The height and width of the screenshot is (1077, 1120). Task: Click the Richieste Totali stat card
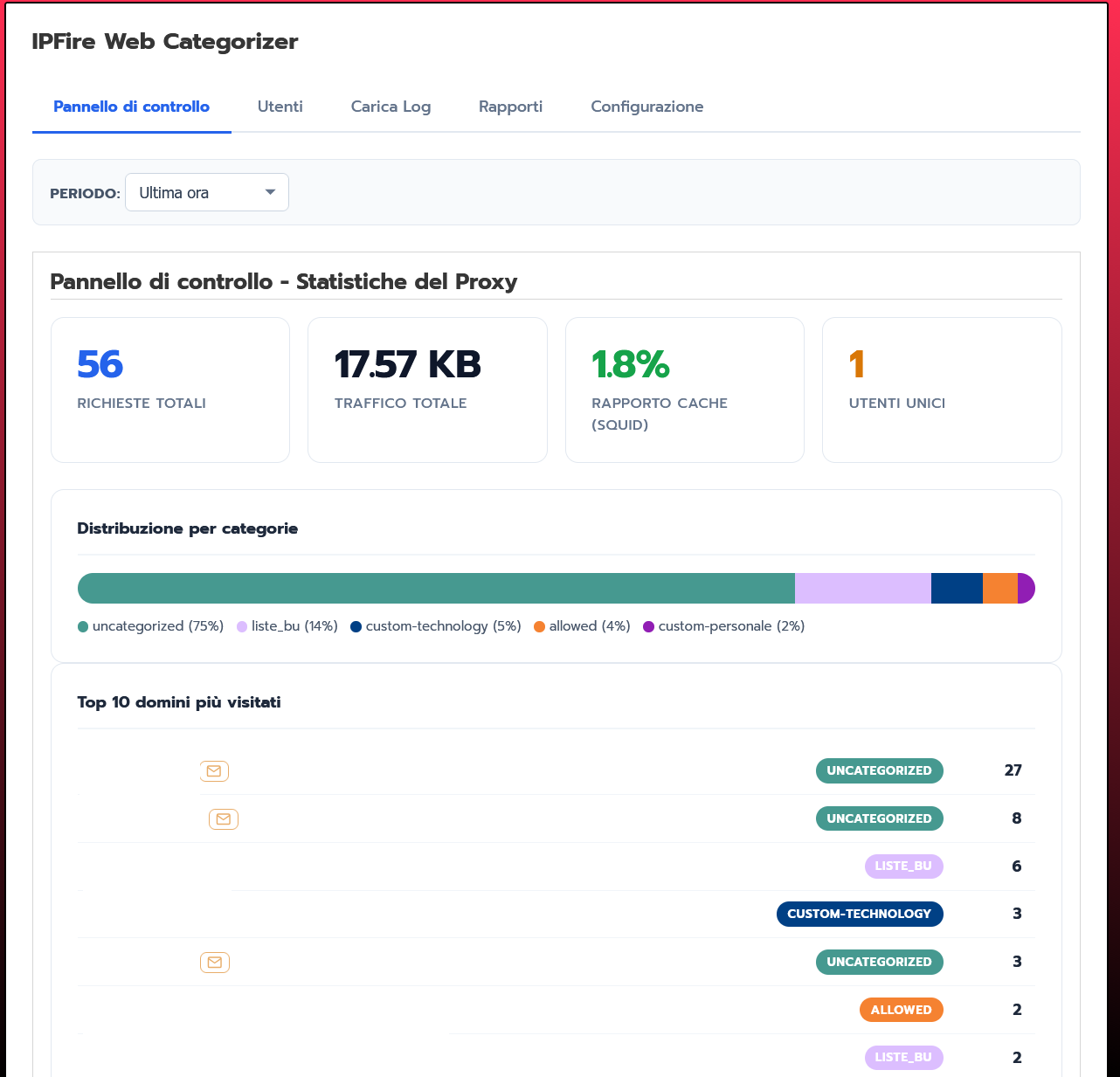[170, 390]
